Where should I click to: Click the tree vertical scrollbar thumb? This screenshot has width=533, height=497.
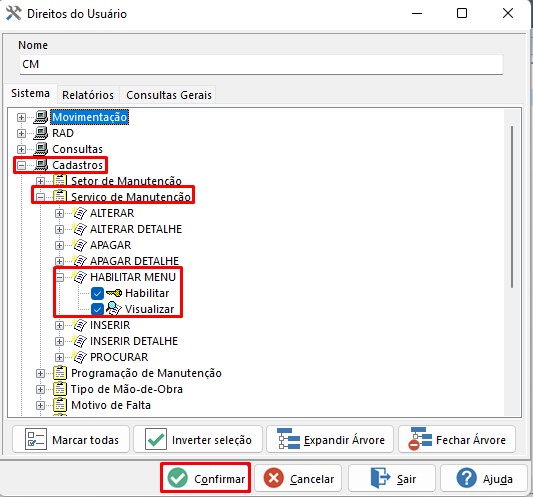coord(512,207)
